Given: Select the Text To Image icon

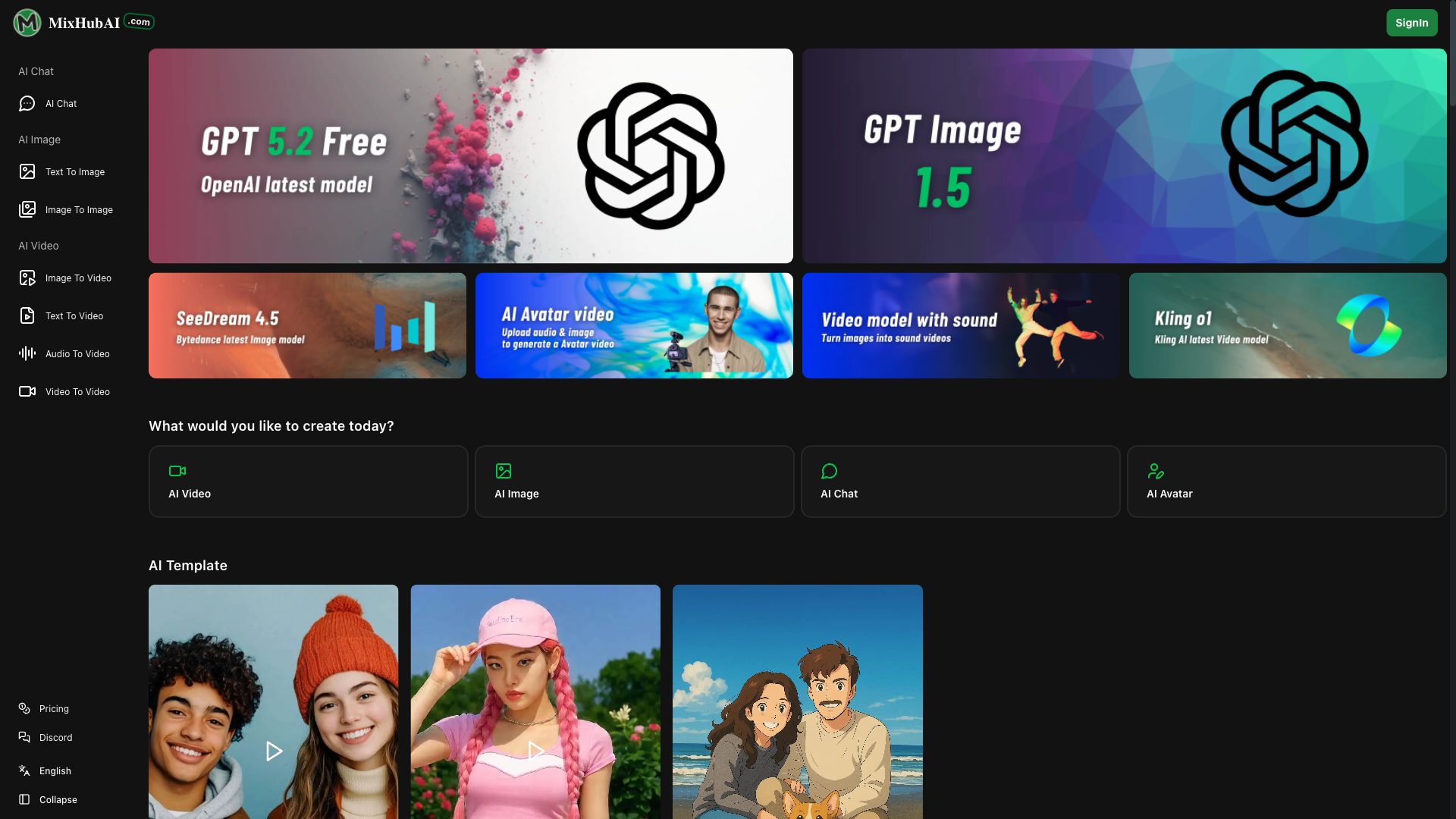Looking at the screenshot, I should coord(27,172).
